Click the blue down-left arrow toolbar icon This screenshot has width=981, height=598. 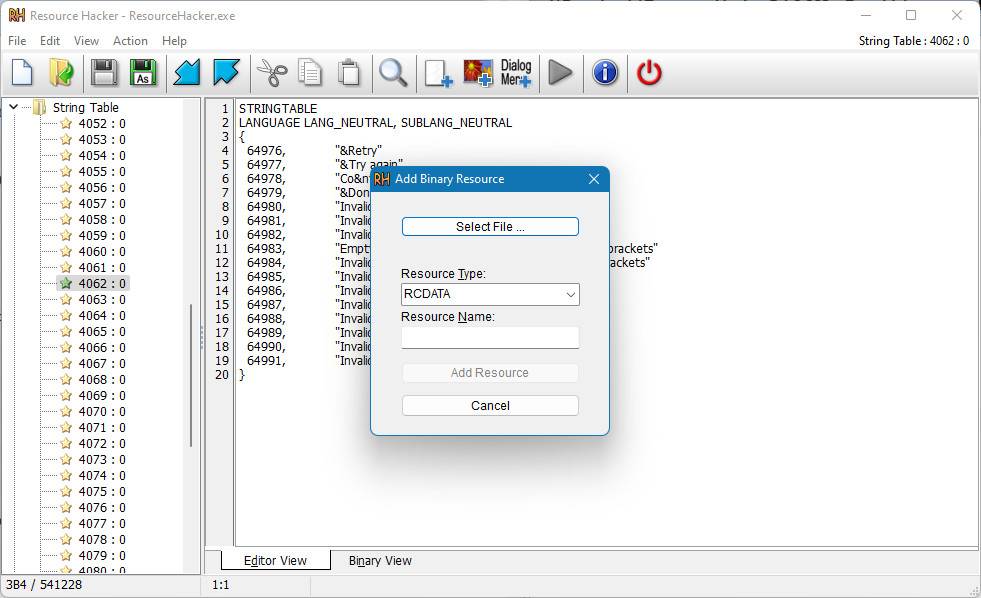[186, 73]
